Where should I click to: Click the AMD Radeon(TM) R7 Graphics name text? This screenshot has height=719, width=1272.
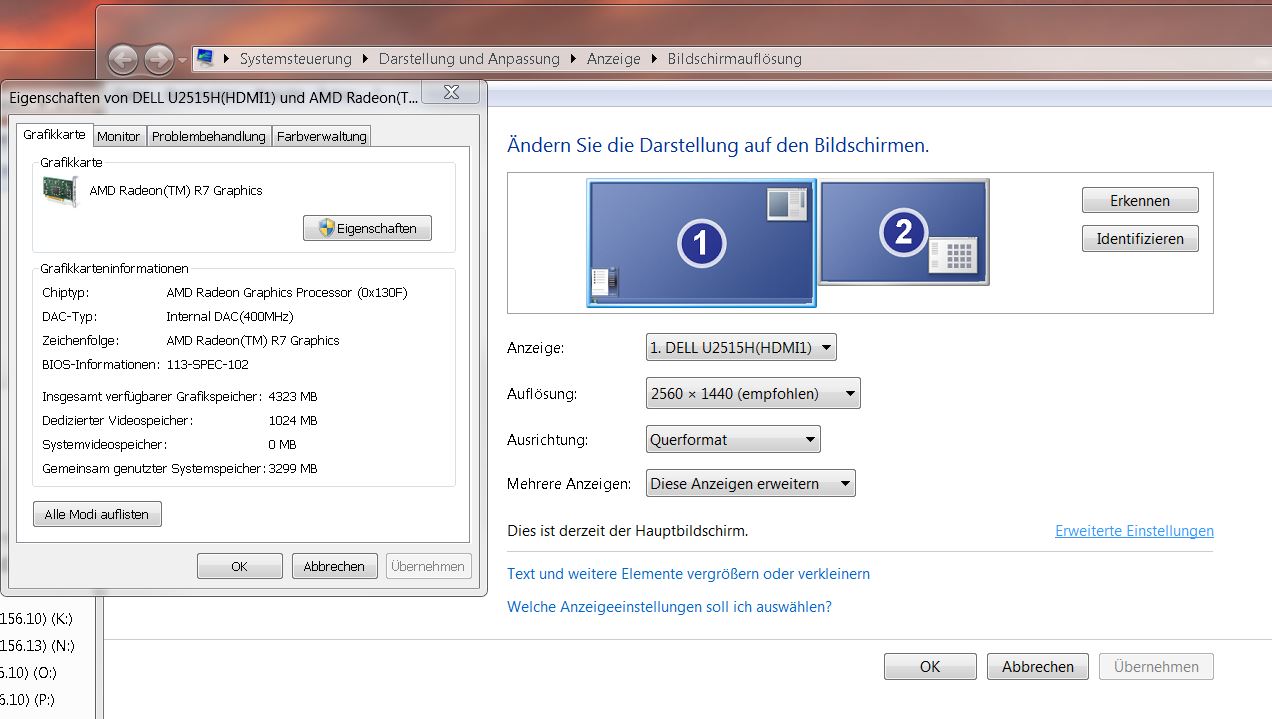pyautogui.click(x=176, y=190)
